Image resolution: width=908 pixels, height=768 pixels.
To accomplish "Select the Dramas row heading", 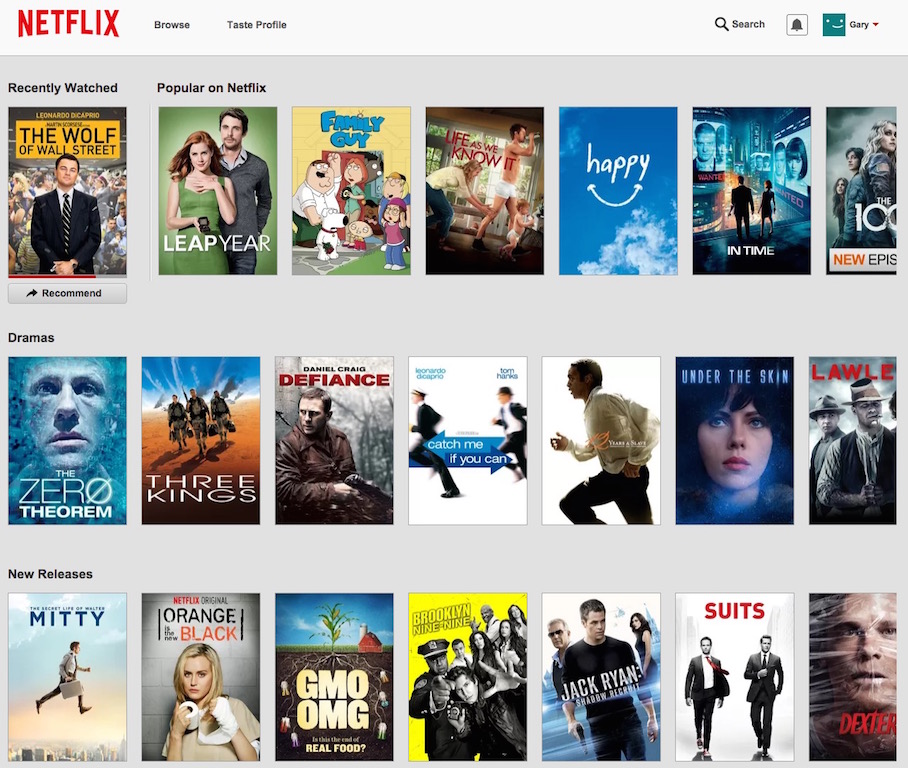I will click(31, 338).
